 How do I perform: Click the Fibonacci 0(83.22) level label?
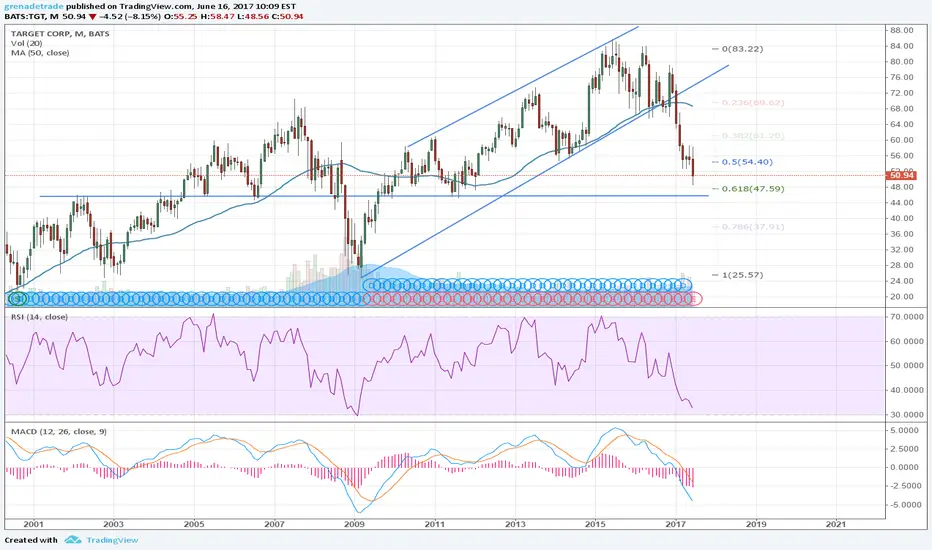coord(742,49)
